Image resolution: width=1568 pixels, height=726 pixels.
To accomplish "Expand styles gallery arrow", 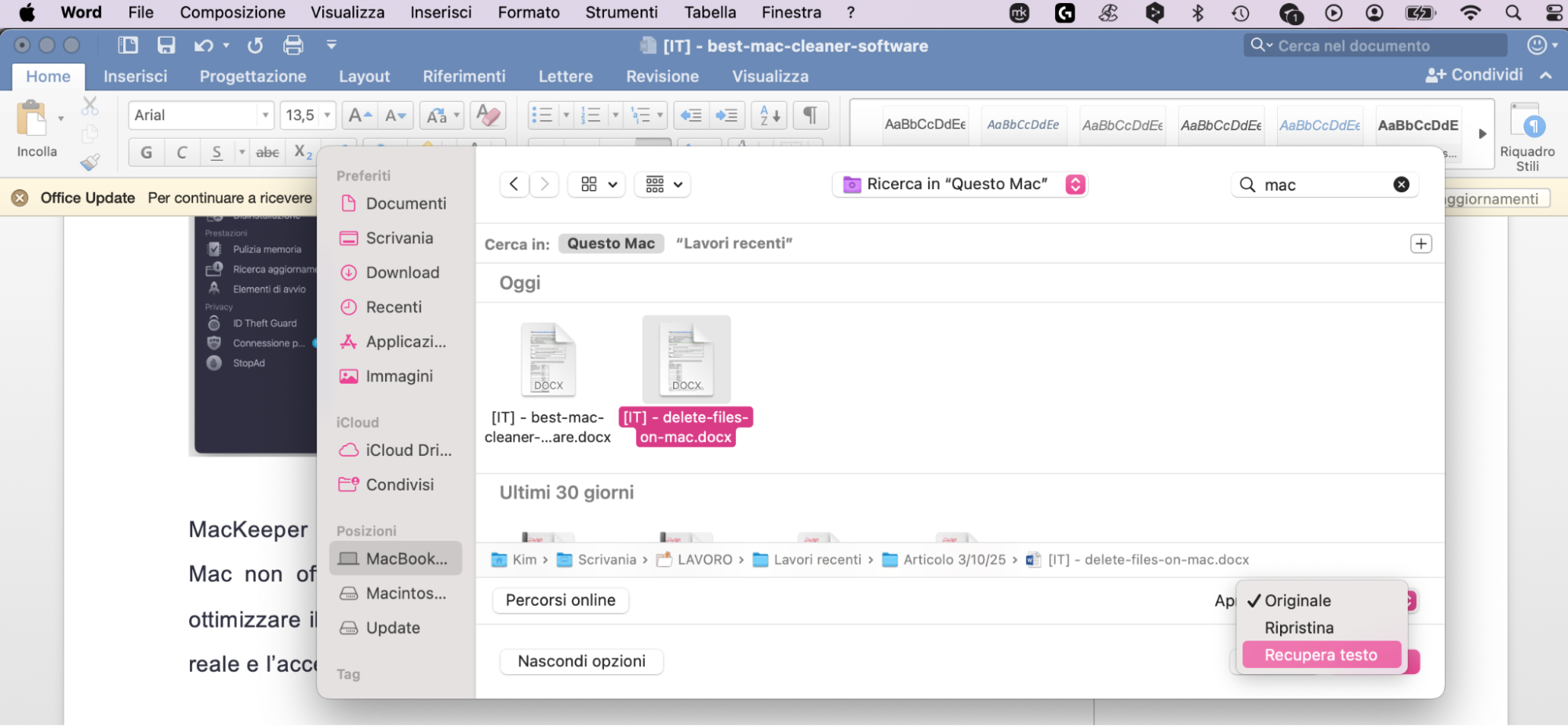I will click(1482, 133).
